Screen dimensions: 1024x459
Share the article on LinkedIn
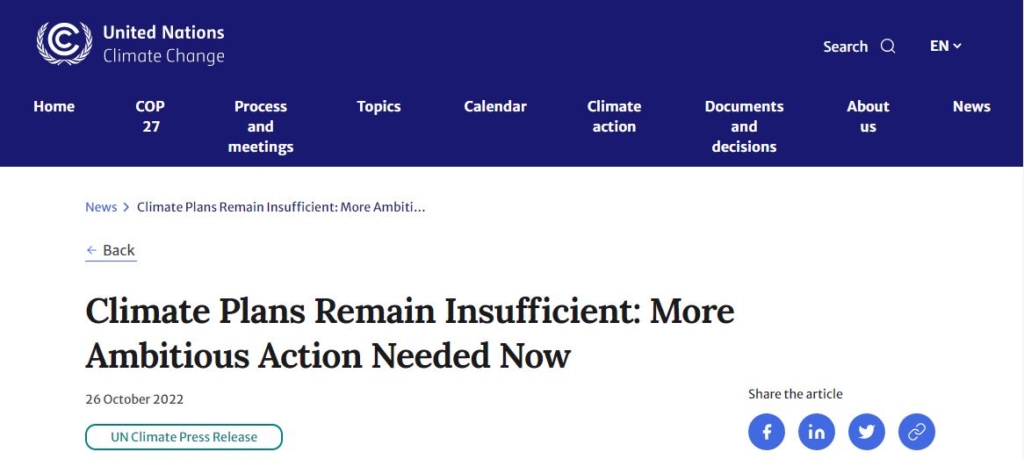click(817, 432)
